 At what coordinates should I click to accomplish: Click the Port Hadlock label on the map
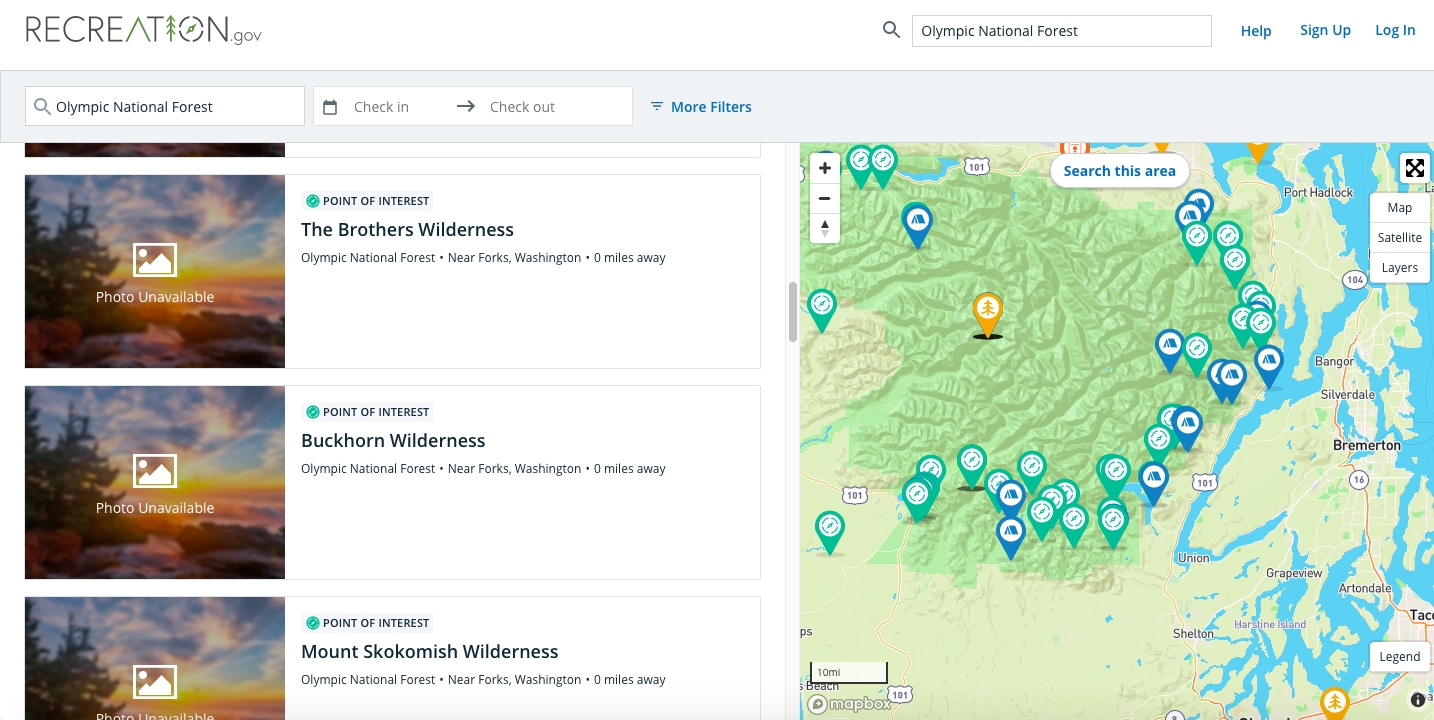[x=1318, y=192]
